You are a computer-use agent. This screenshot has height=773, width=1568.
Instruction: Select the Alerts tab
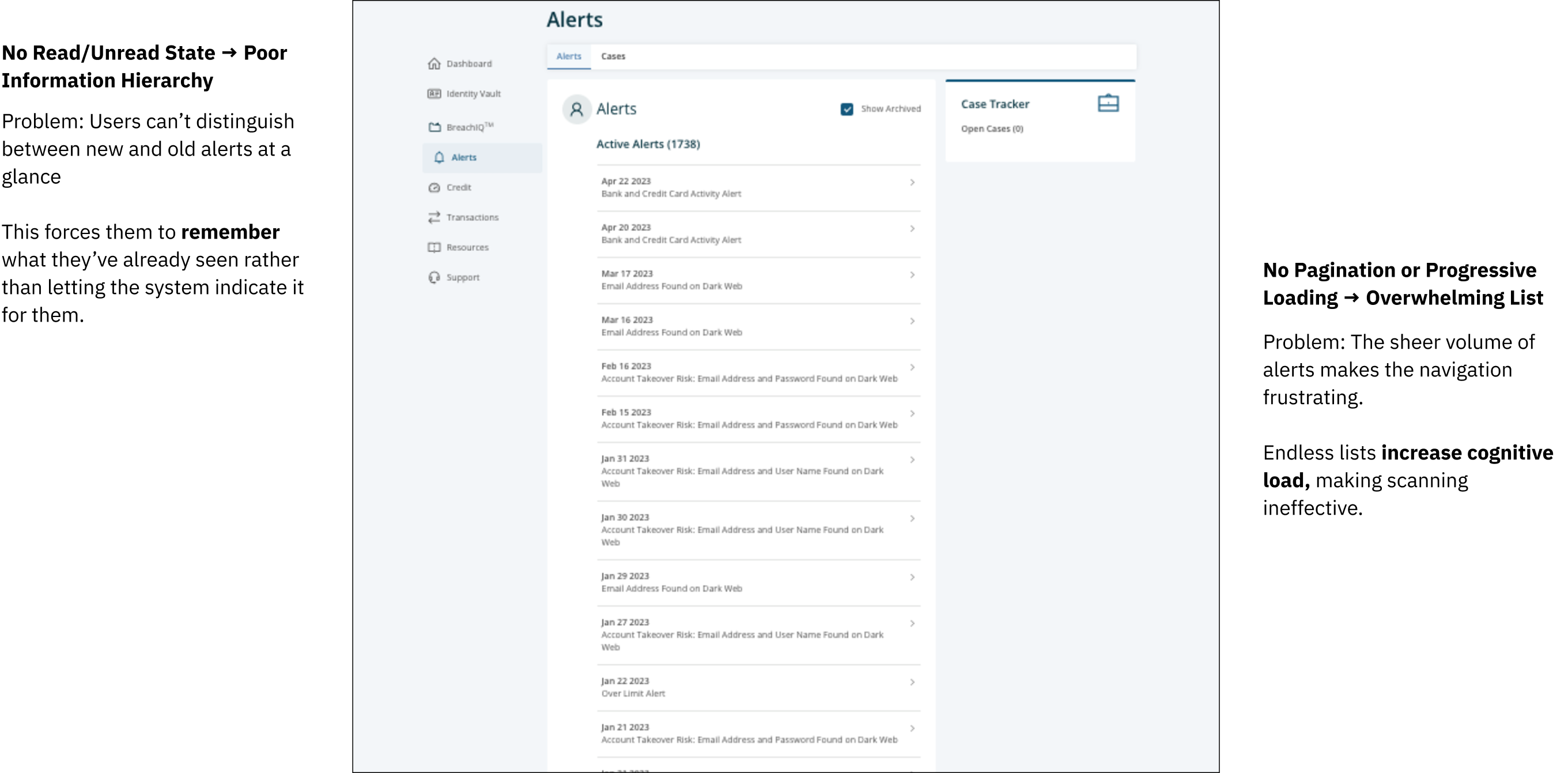569,56
